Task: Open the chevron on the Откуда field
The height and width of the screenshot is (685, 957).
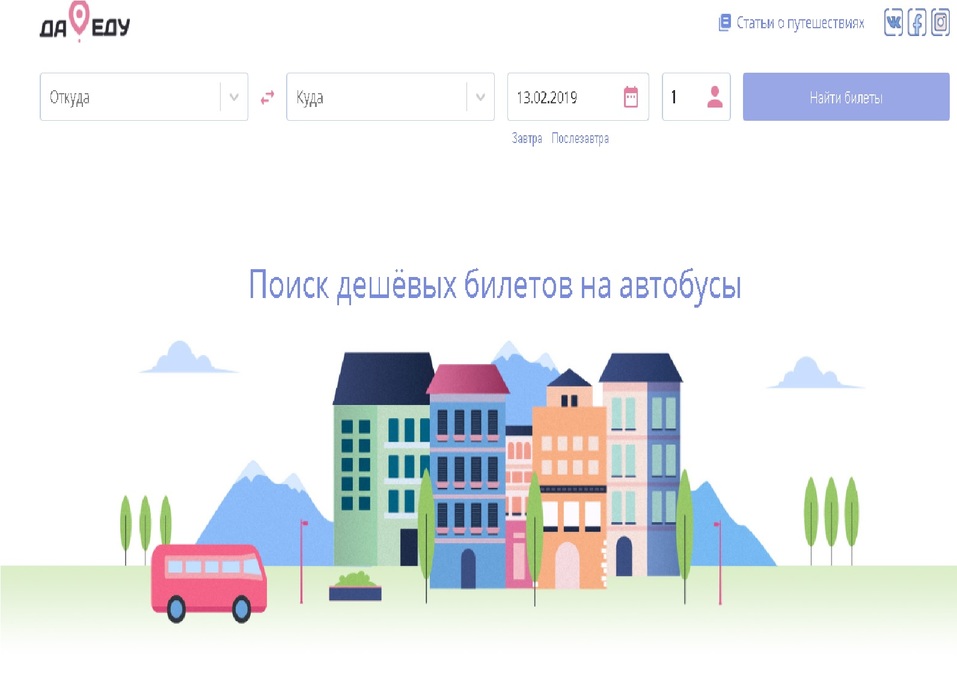Action: pyautogui.click(x=234, y=96)
